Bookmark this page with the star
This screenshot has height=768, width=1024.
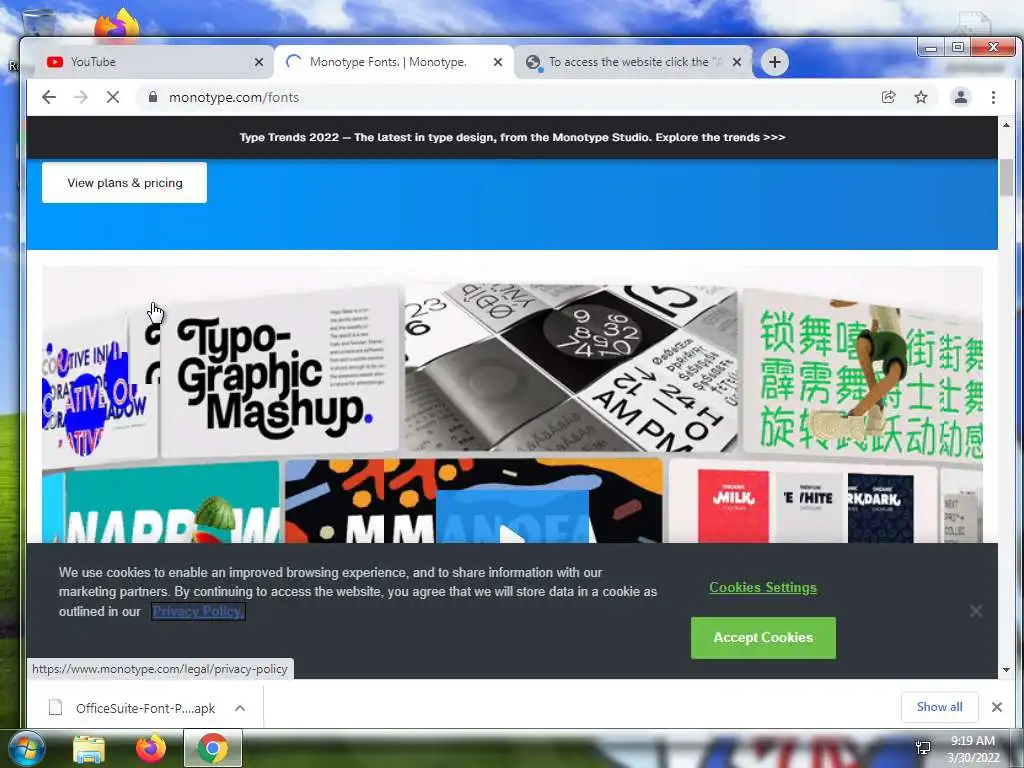pos(921,97)
